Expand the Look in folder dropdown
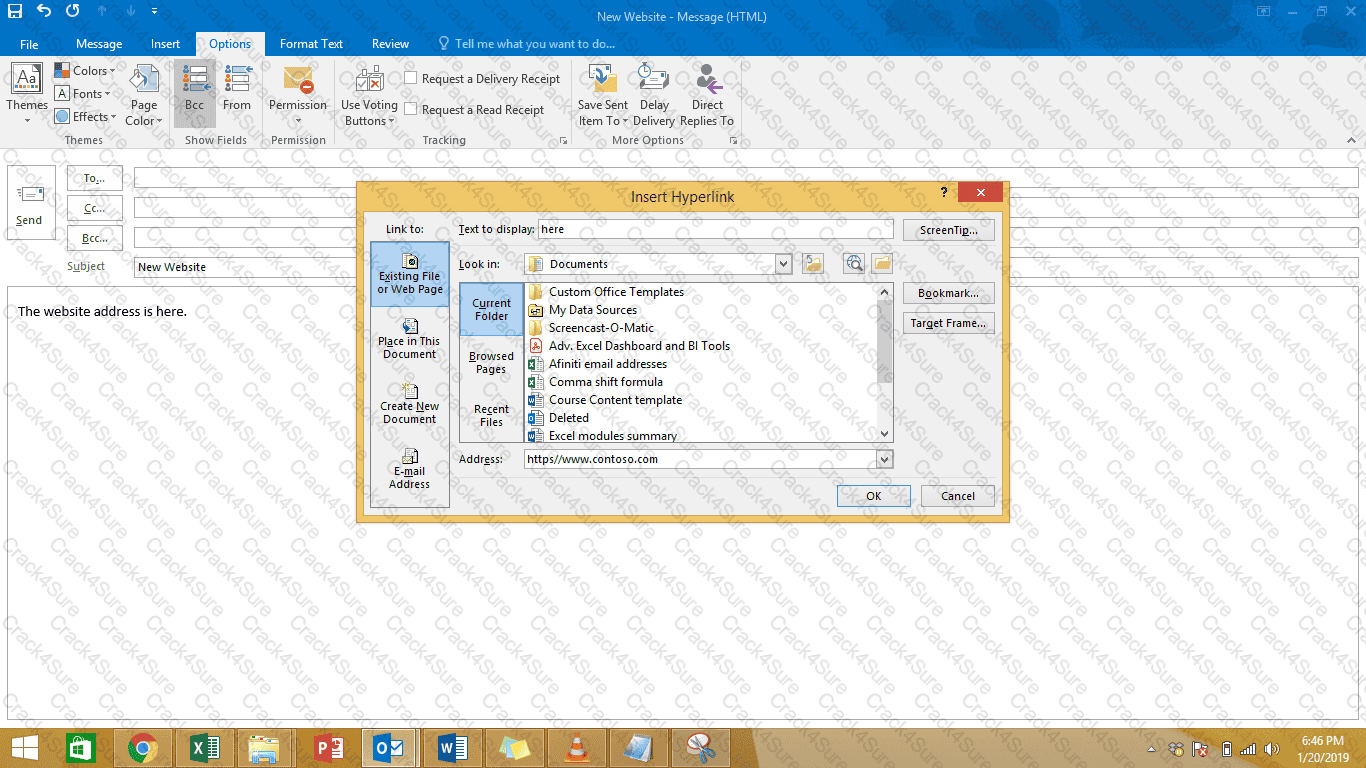 [x=783, y=264]
